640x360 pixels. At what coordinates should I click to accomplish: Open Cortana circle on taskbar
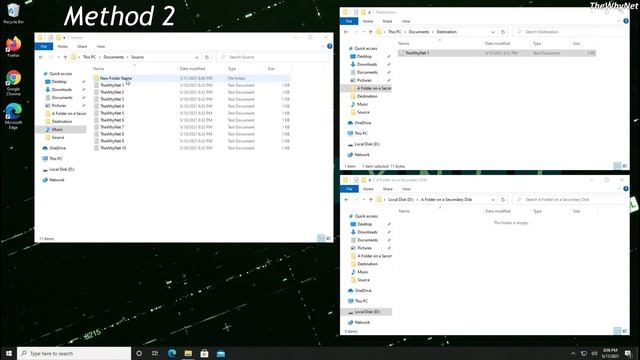click(x=139, y=353)
